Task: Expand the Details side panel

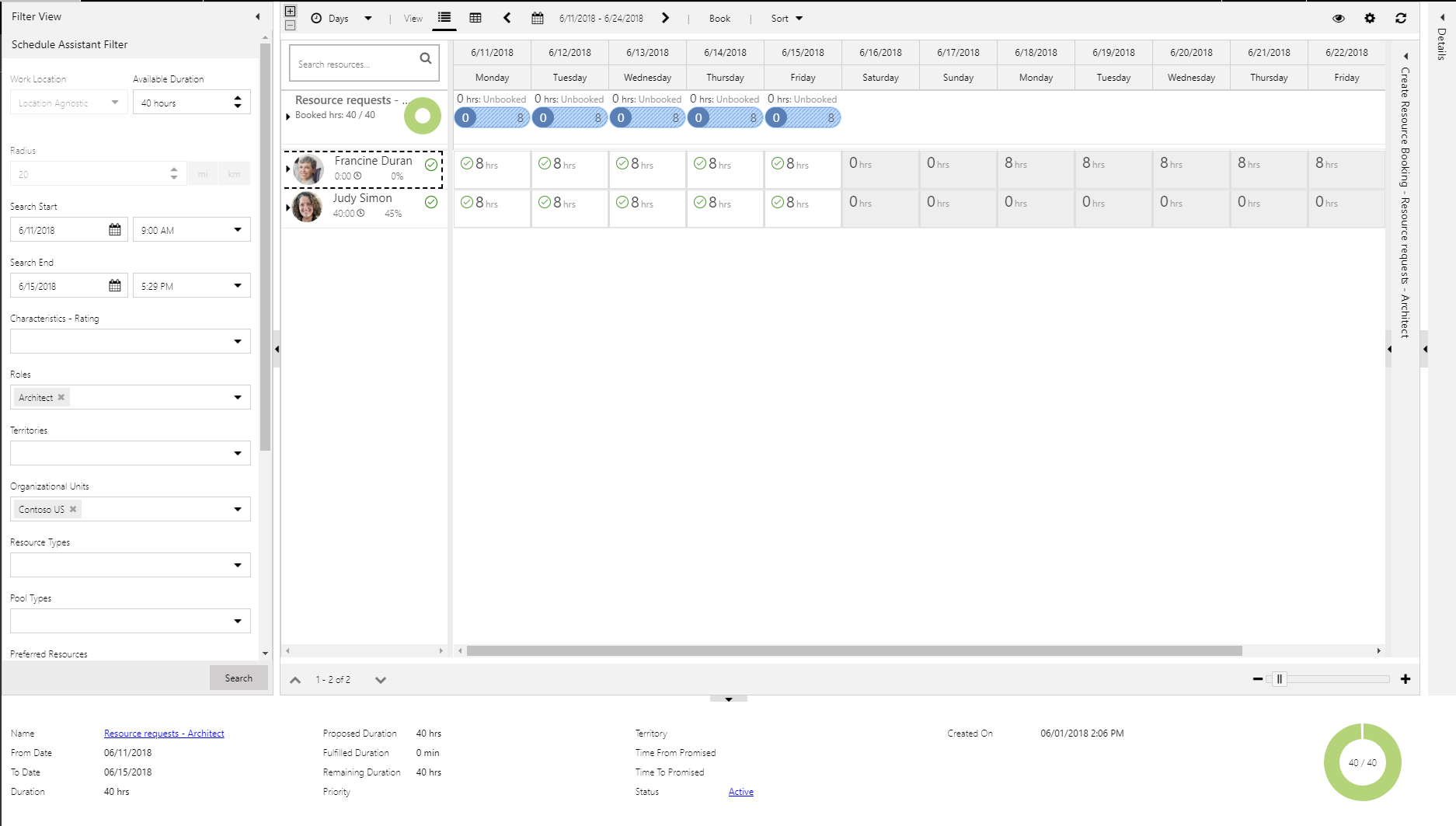Action: coord(1442,18)
